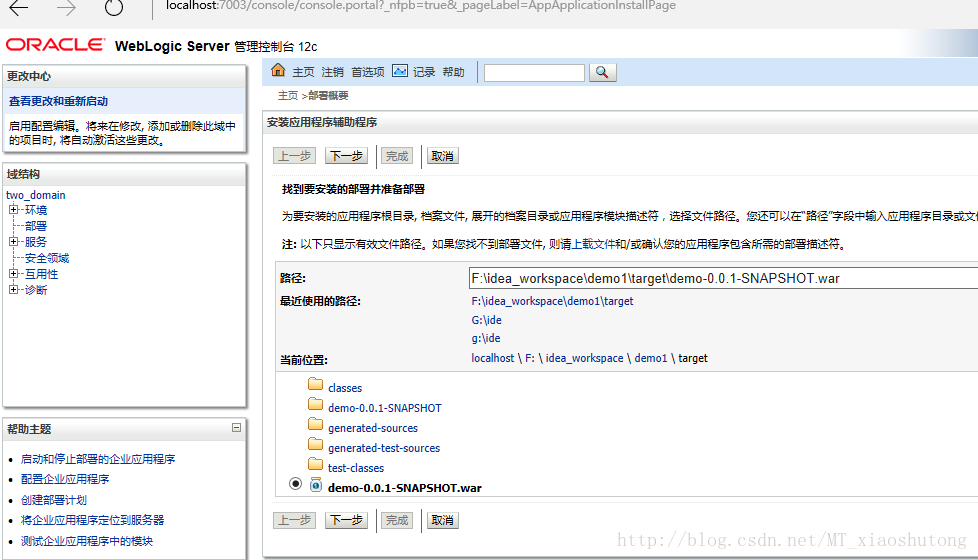Image resolution: width=978 pixels, height=560 pixels.
Task: Click 注销 in the toolbar
Action: [x=332, y=72]
